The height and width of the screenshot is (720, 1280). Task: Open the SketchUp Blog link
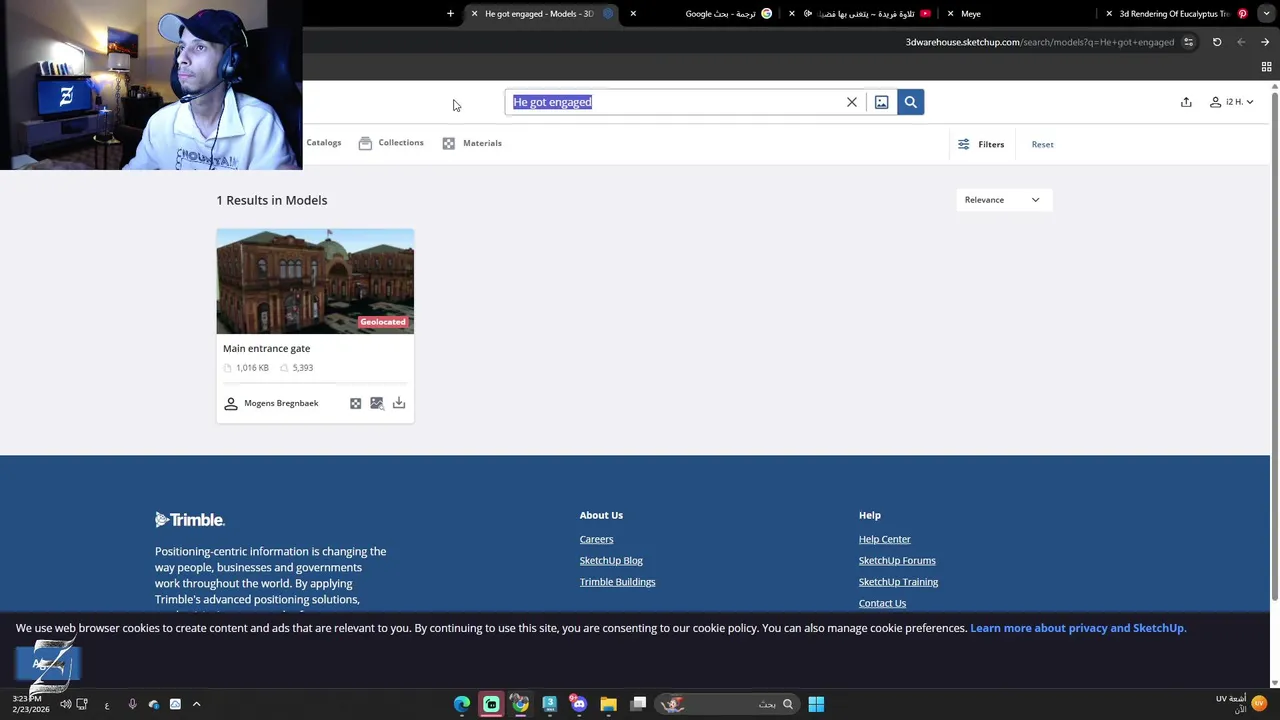611,560
